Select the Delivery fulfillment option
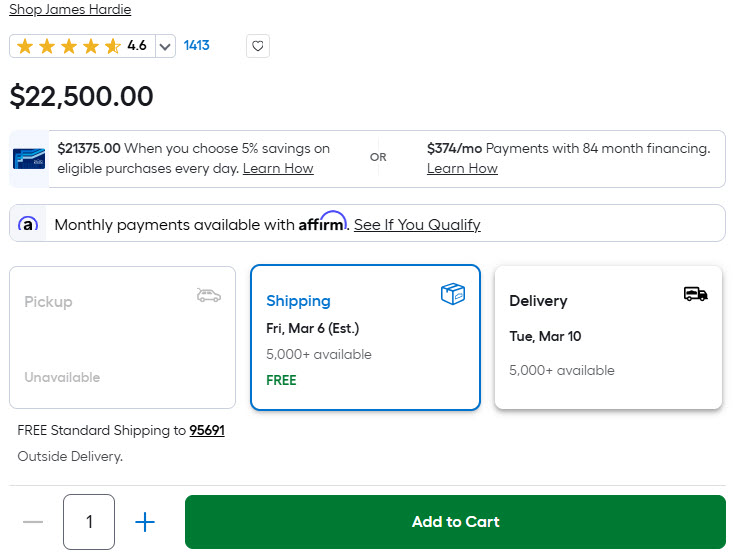 pyautogui.click(x=608, y=337)
